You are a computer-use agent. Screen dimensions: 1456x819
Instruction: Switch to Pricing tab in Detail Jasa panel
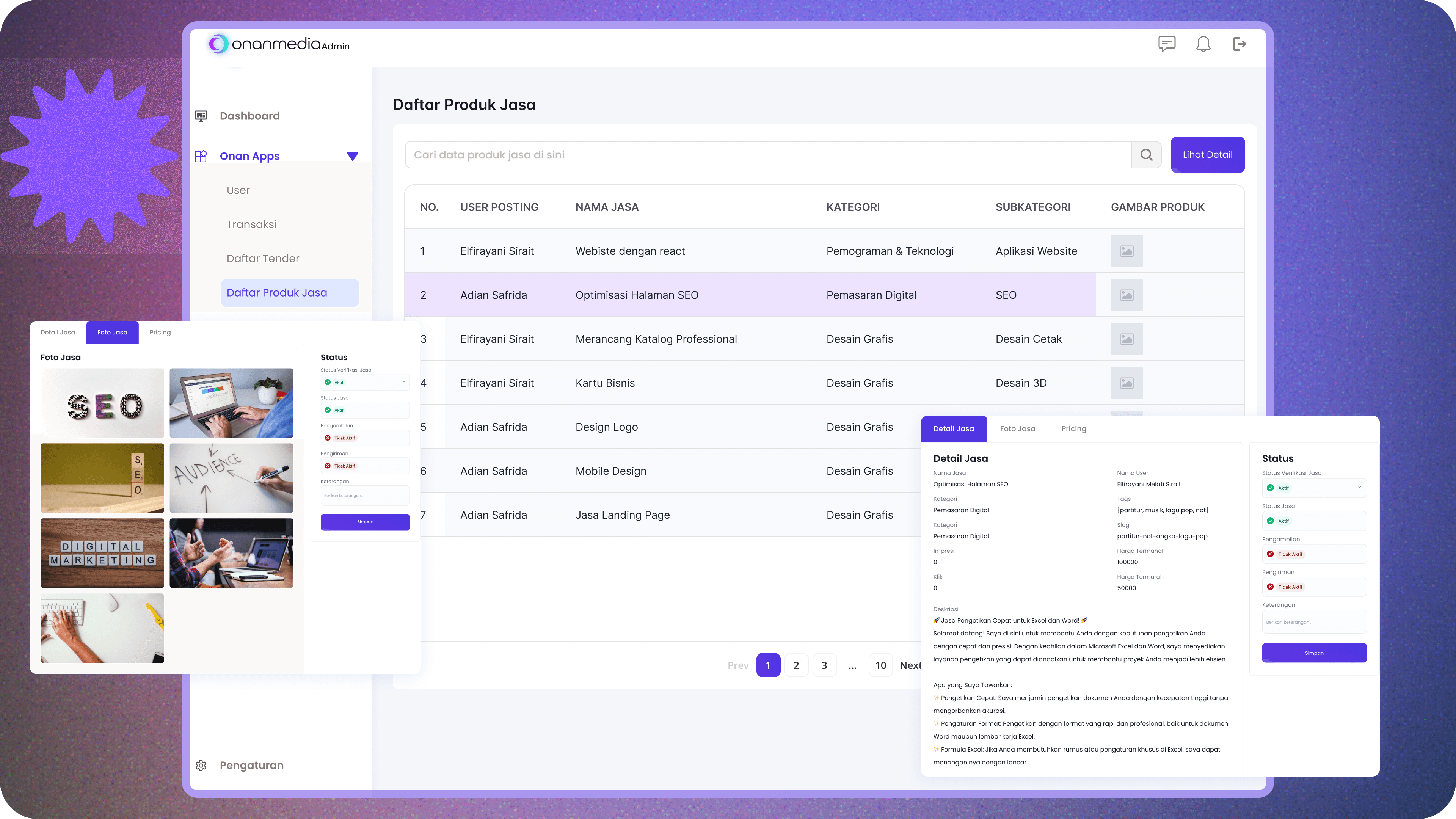coord(1073,428)
